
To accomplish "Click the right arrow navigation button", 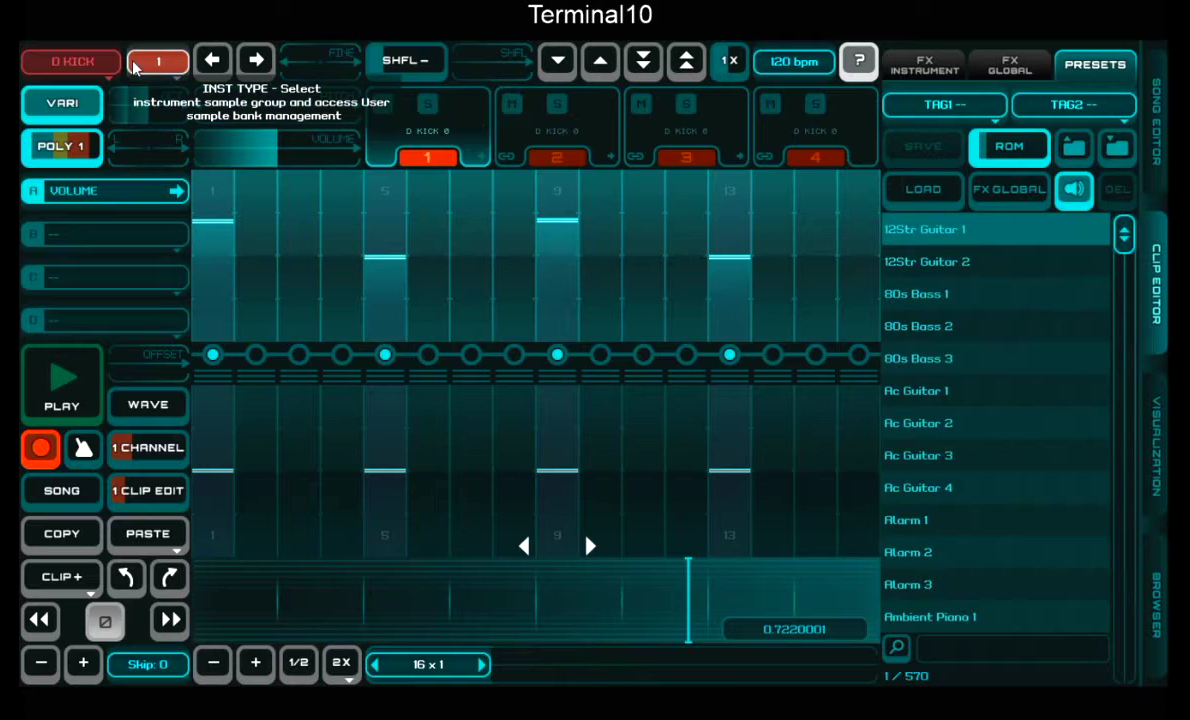I will click(x=256, y=60).
